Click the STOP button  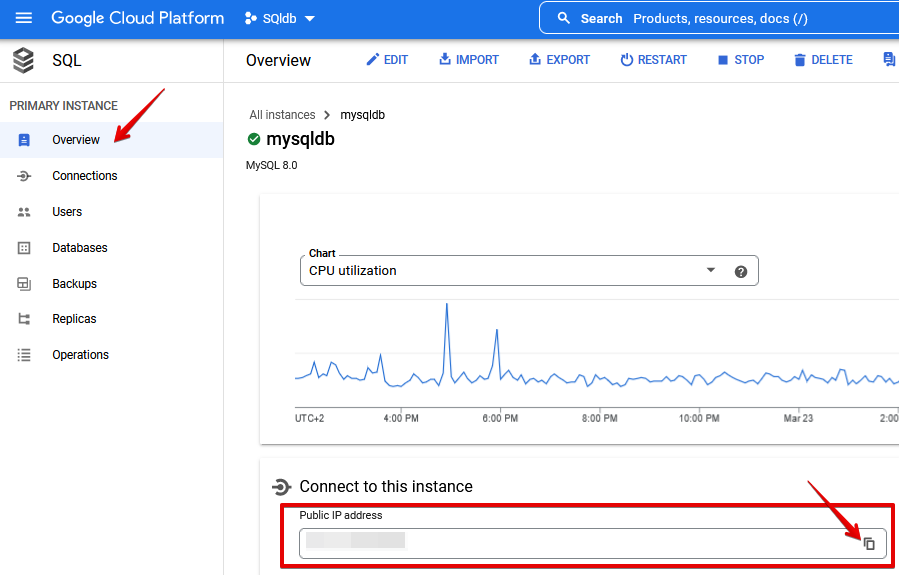click(740, 60)
